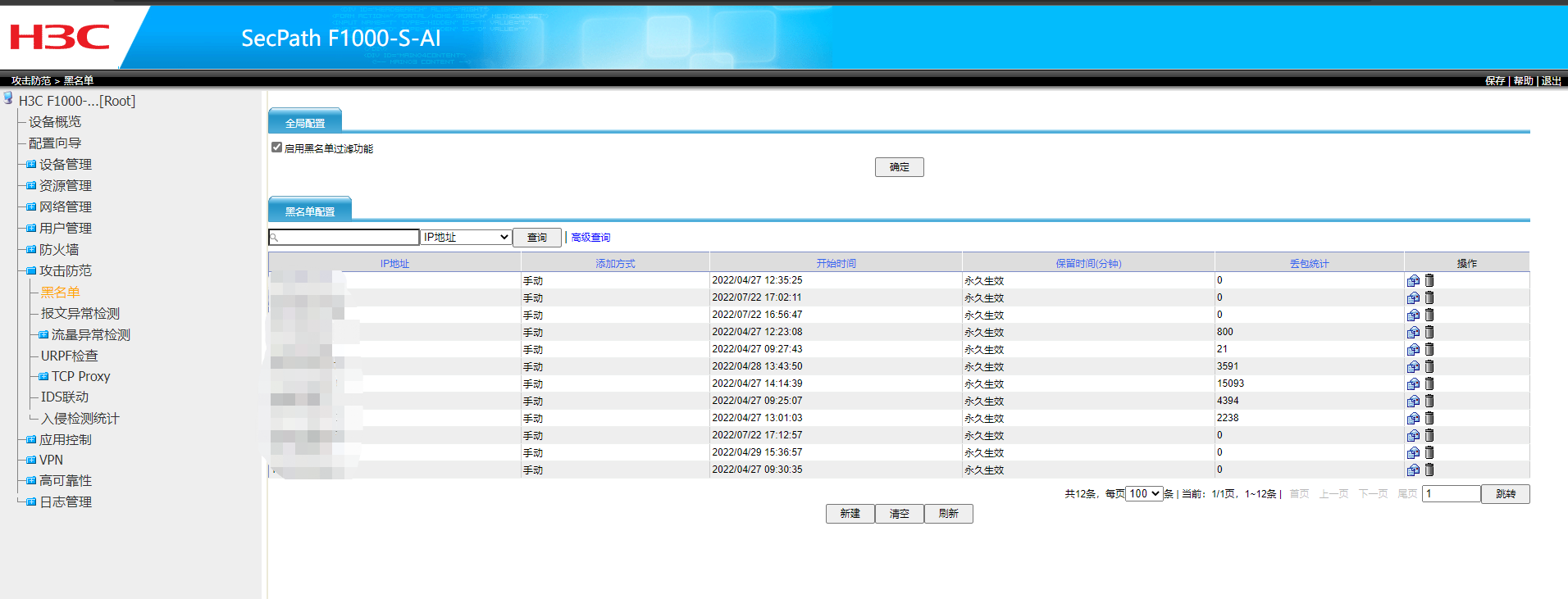Focus the blacklist search input field
1568x599 pixels.
tap(344, 237)
